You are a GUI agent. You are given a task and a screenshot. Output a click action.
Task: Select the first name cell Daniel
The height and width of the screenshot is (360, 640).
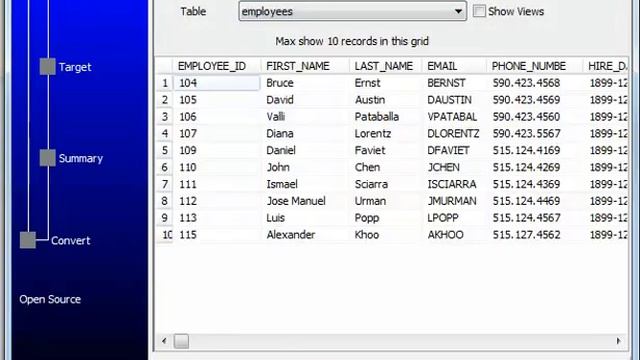(305, 150)
